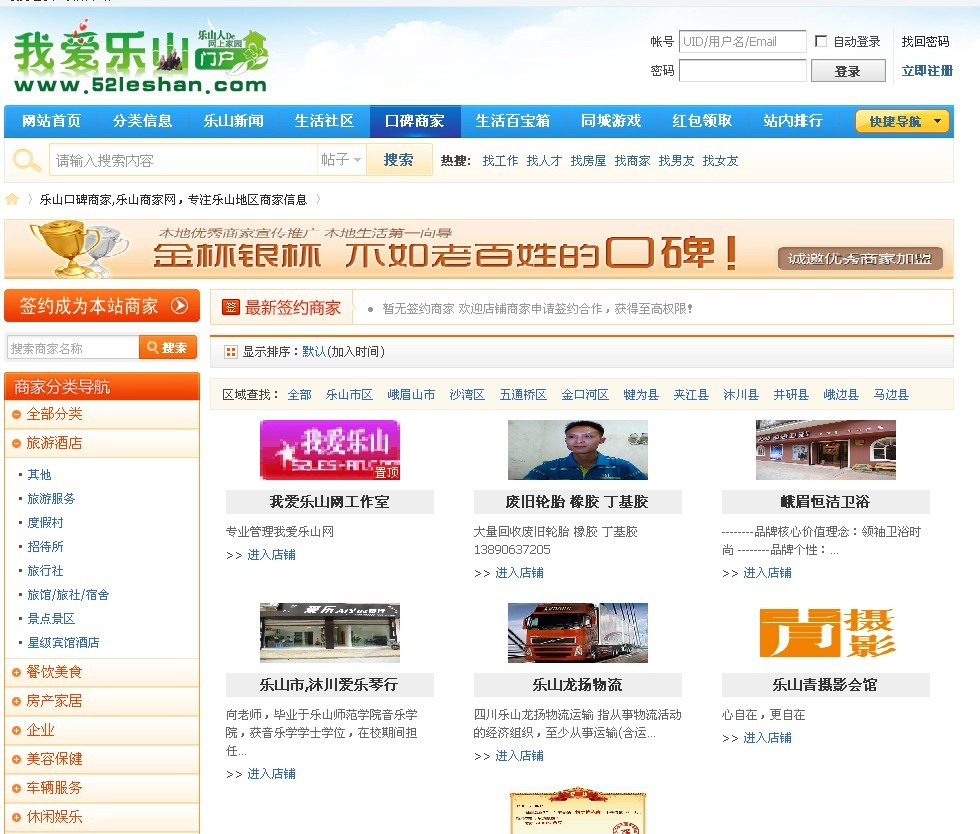The image size is (980, 834).
Task: Focus the 请输入搜索内容 search field
Action: (183, 160)
